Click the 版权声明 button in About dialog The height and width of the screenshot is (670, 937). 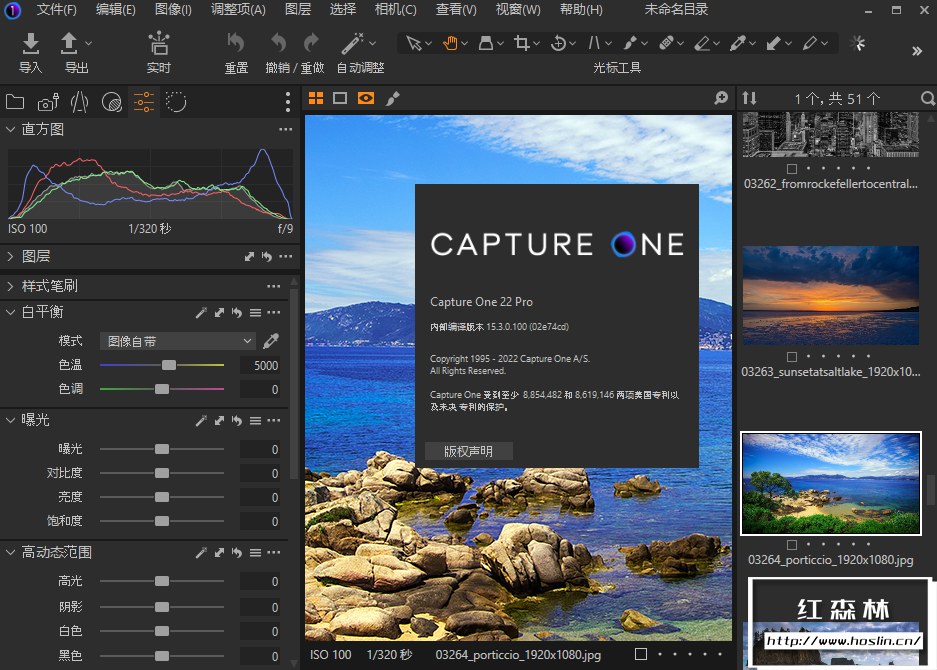[x=468, y=451]
